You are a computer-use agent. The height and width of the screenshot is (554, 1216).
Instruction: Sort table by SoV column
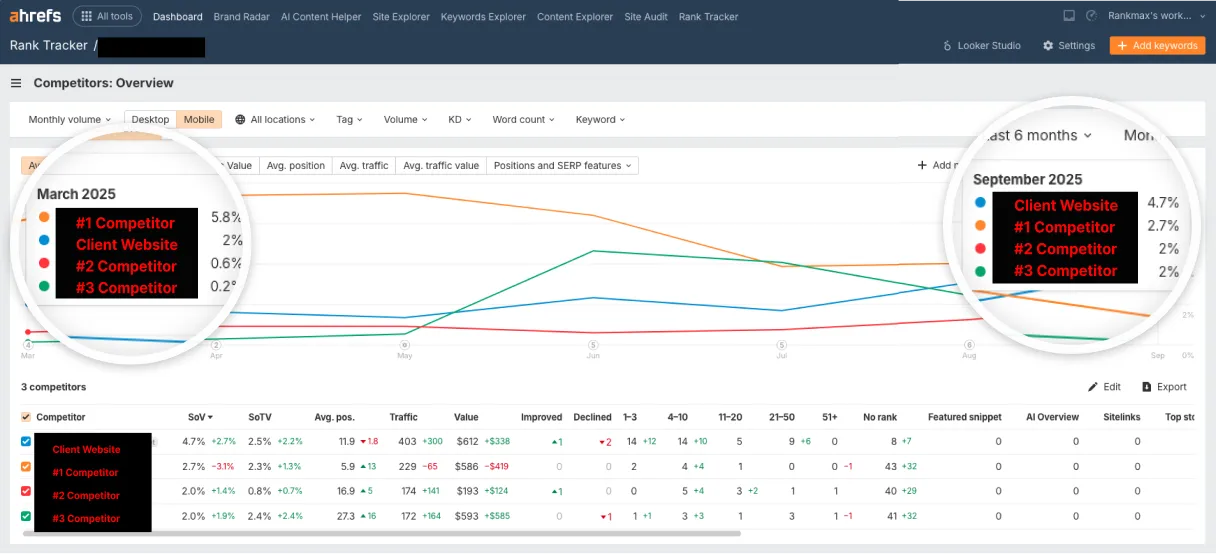(200, 417)
